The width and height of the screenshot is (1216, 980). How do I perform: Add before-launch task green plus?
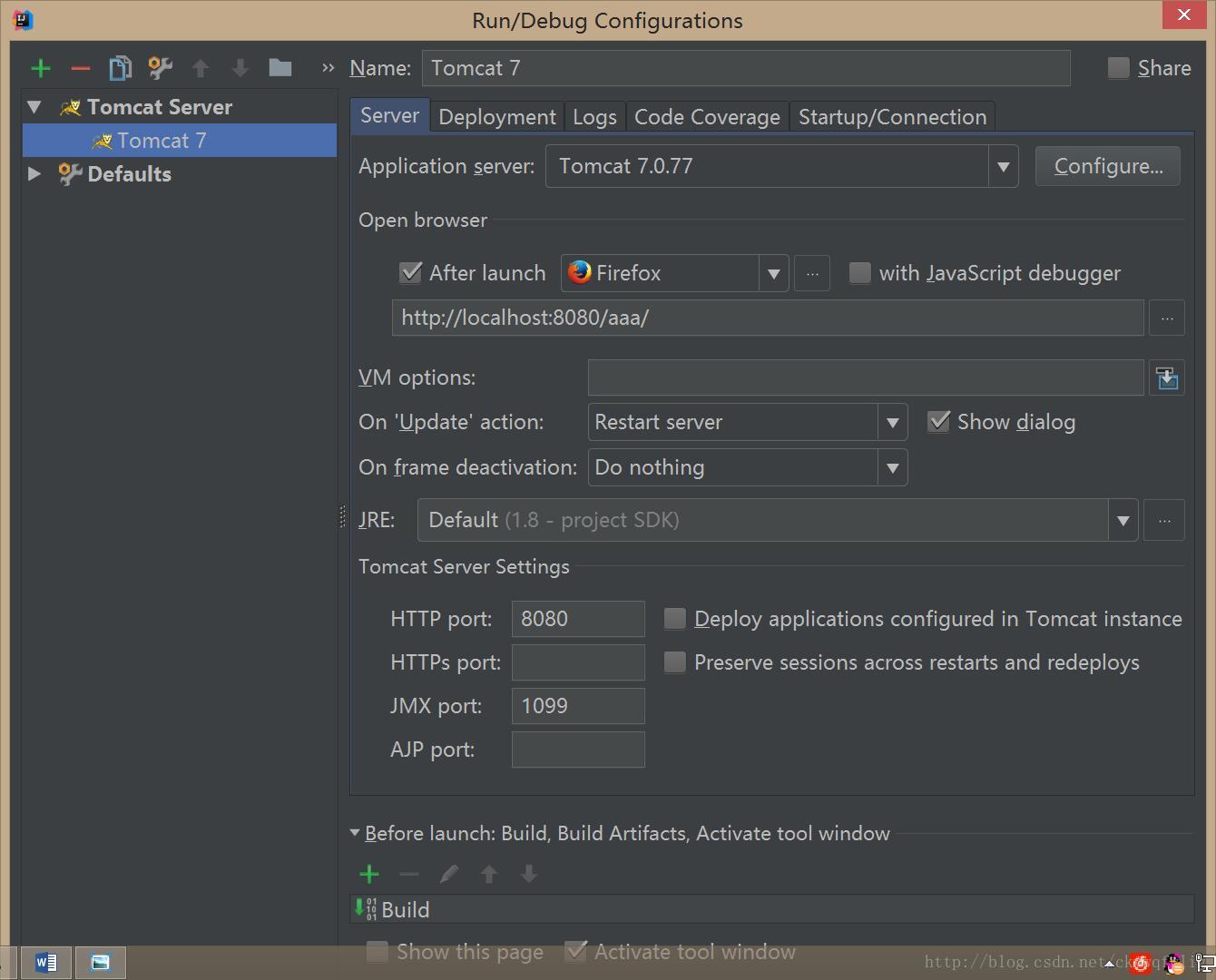click(x=369, y=874)
